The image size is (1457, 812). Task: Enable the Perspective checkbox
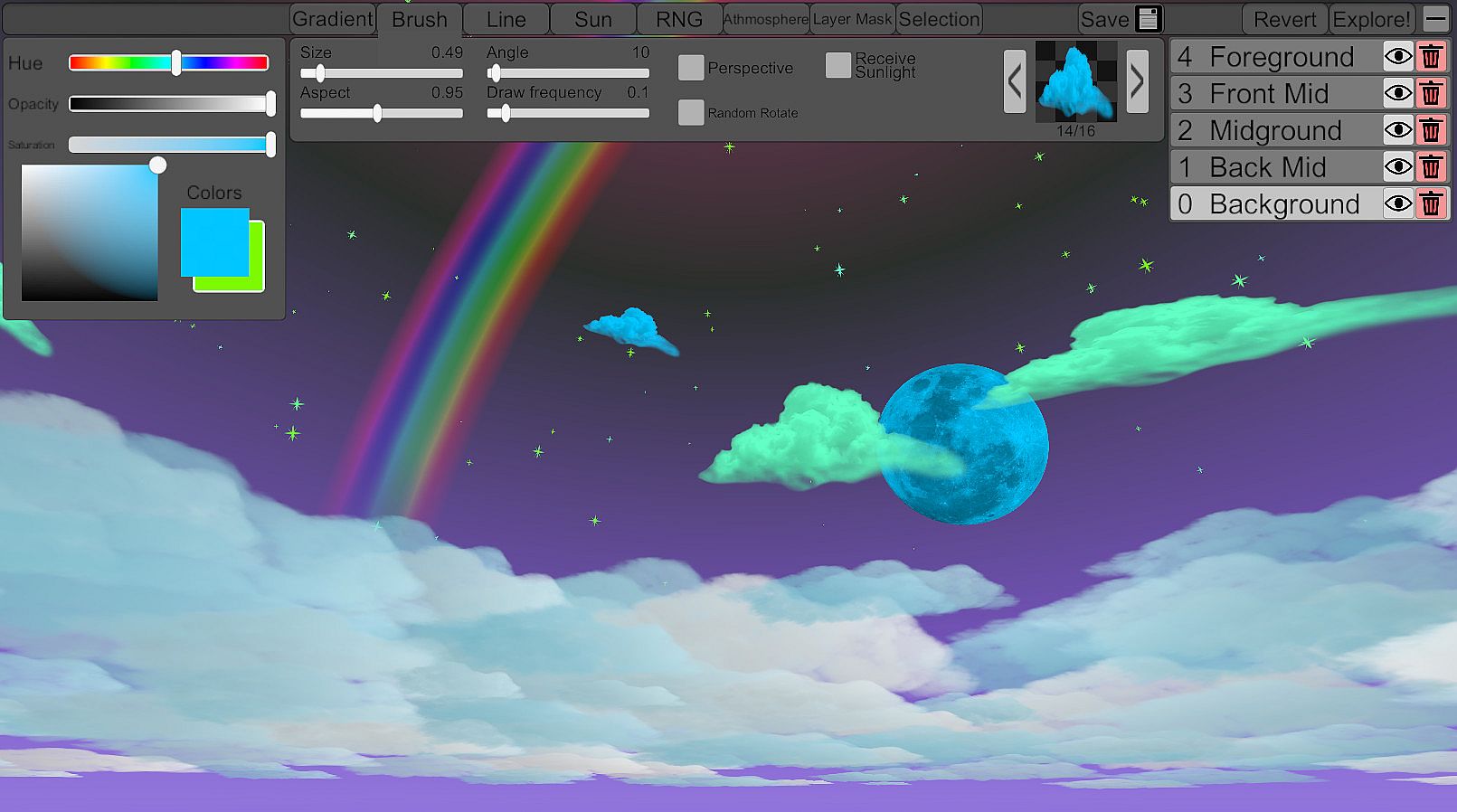691,68
